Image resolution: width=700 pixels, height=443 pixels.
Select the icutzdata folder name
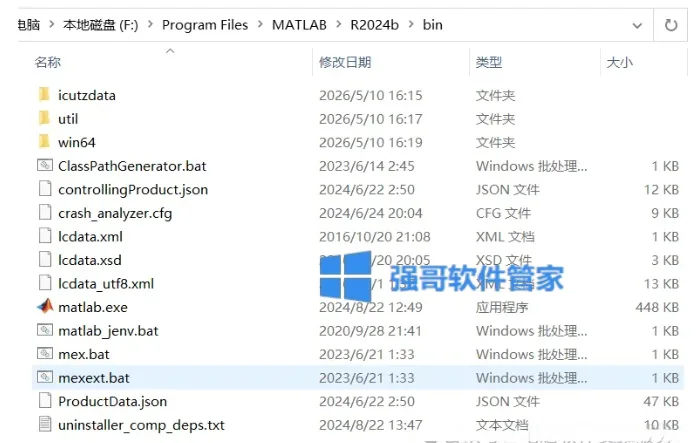click(87, 95)
